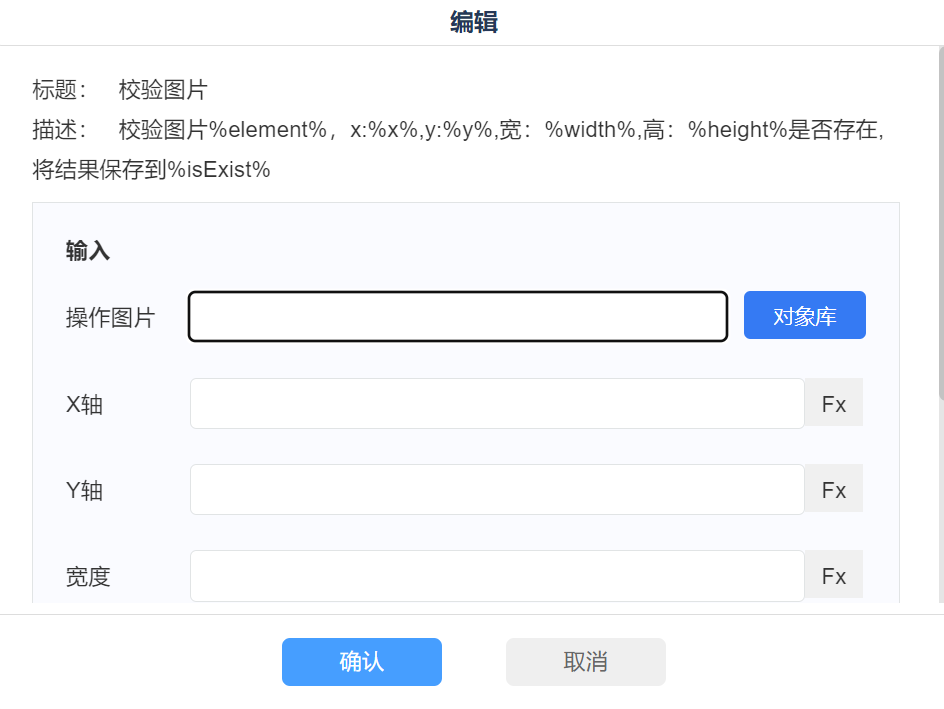Click the 宽度 label text
This screenshot has width=944, height=709.
tap(88, 577)
